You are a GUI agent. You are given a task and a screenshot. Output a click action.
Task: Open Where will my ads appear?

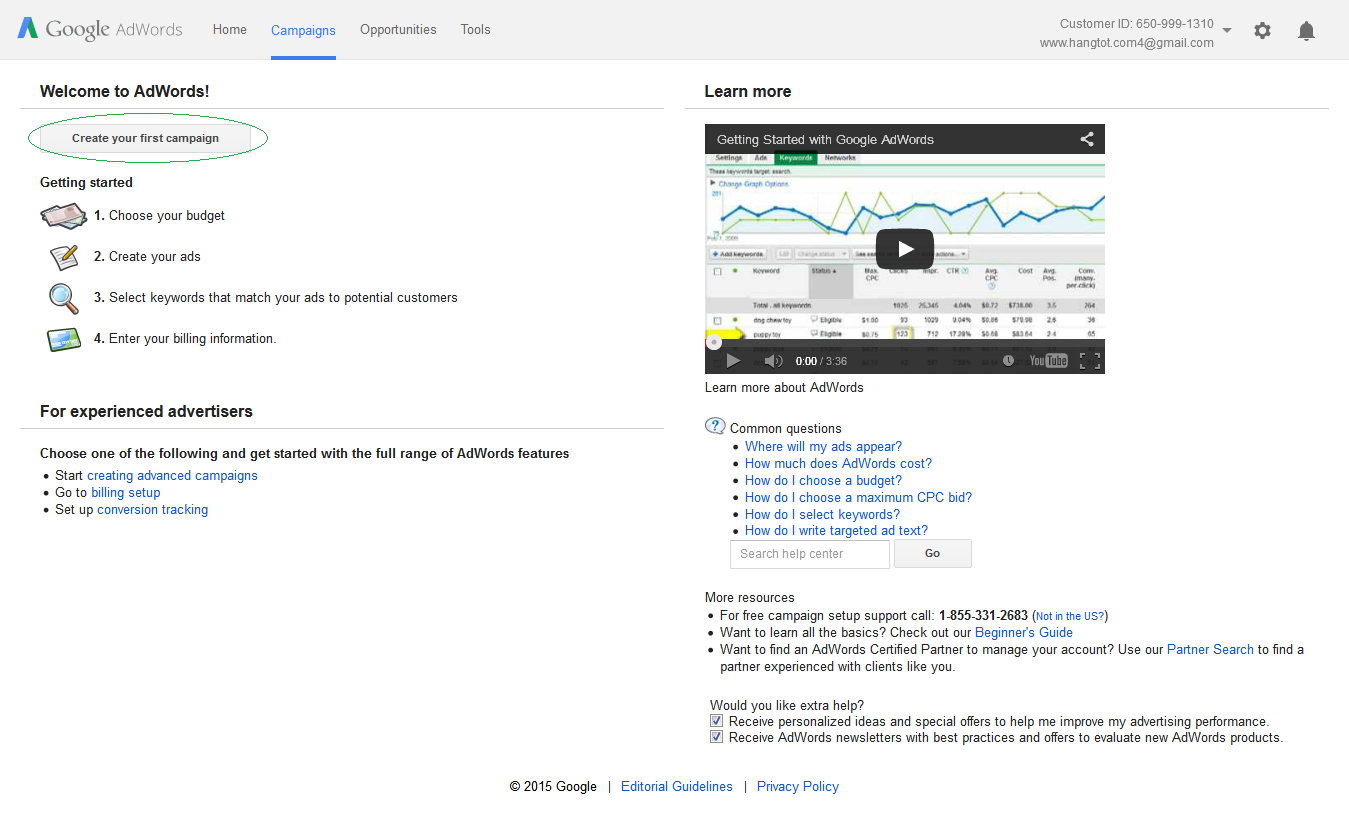pyautogui.click(x=823, y=447)
